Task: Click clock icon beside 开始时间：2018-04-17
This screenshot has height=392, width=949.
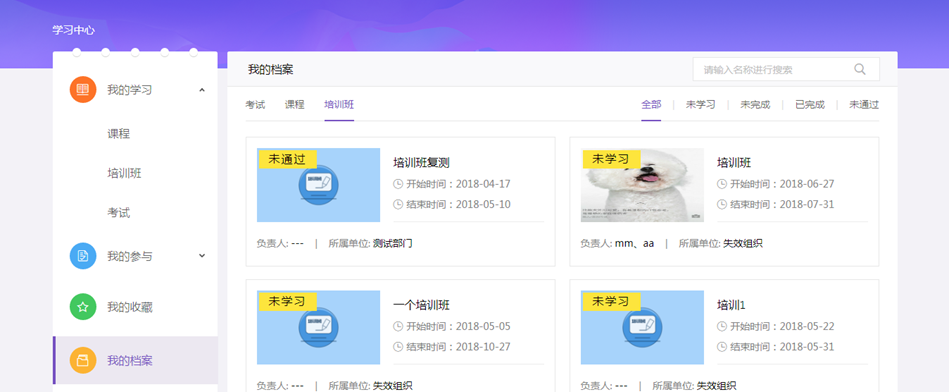Action: pyautogui.click(x=398, y=184)
